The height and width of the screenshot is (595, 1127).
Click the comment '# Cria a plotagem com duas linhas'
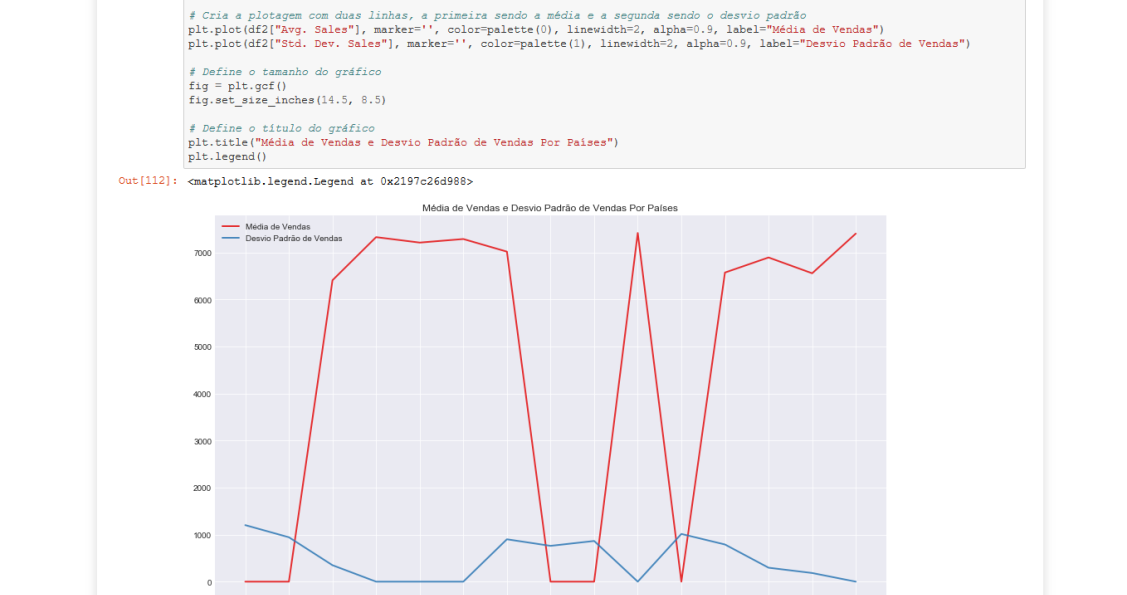click(497, 15)
